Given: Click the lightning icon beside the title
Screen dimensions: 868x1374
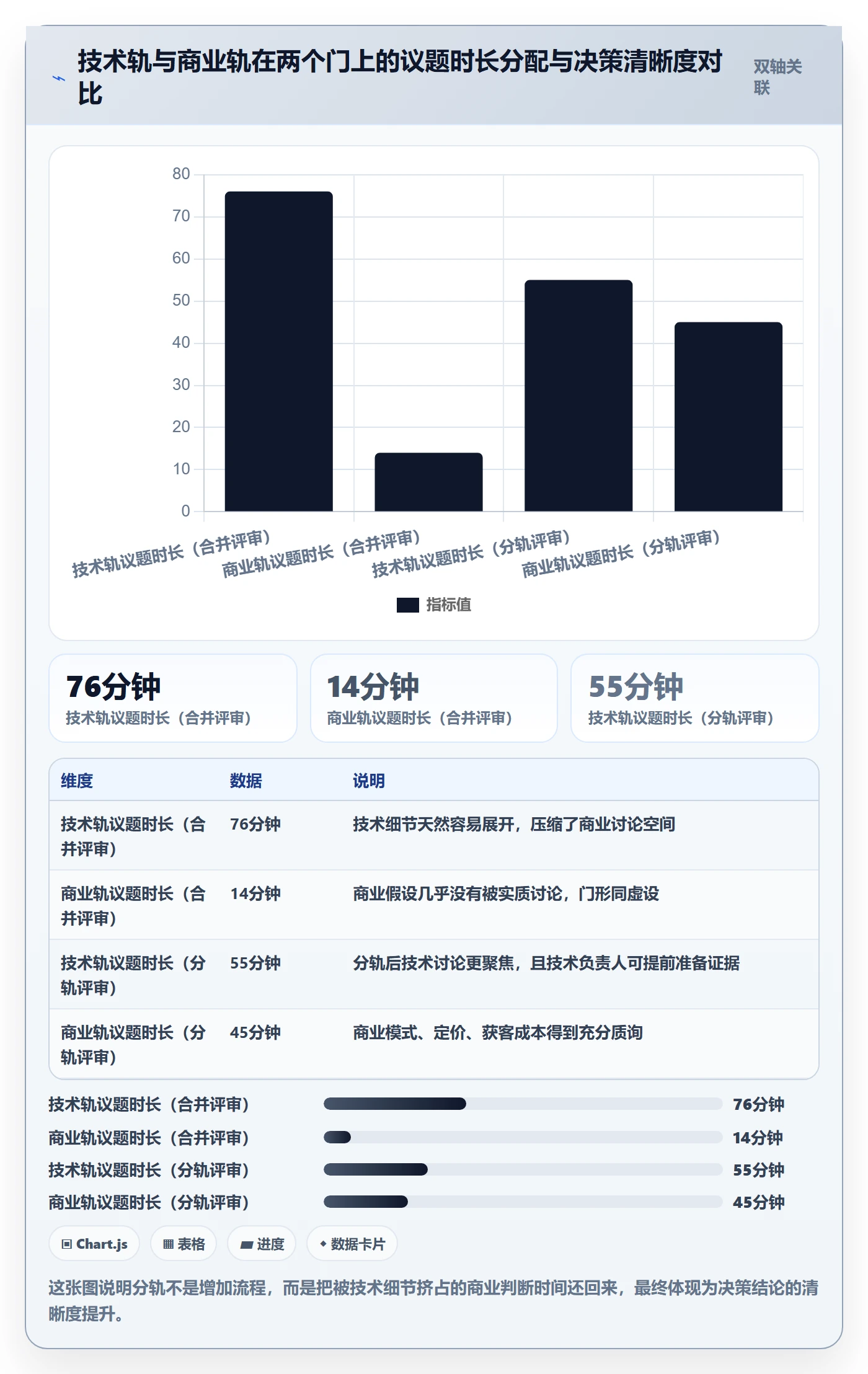Looking at the screenshot, I should tap(59, 78).
